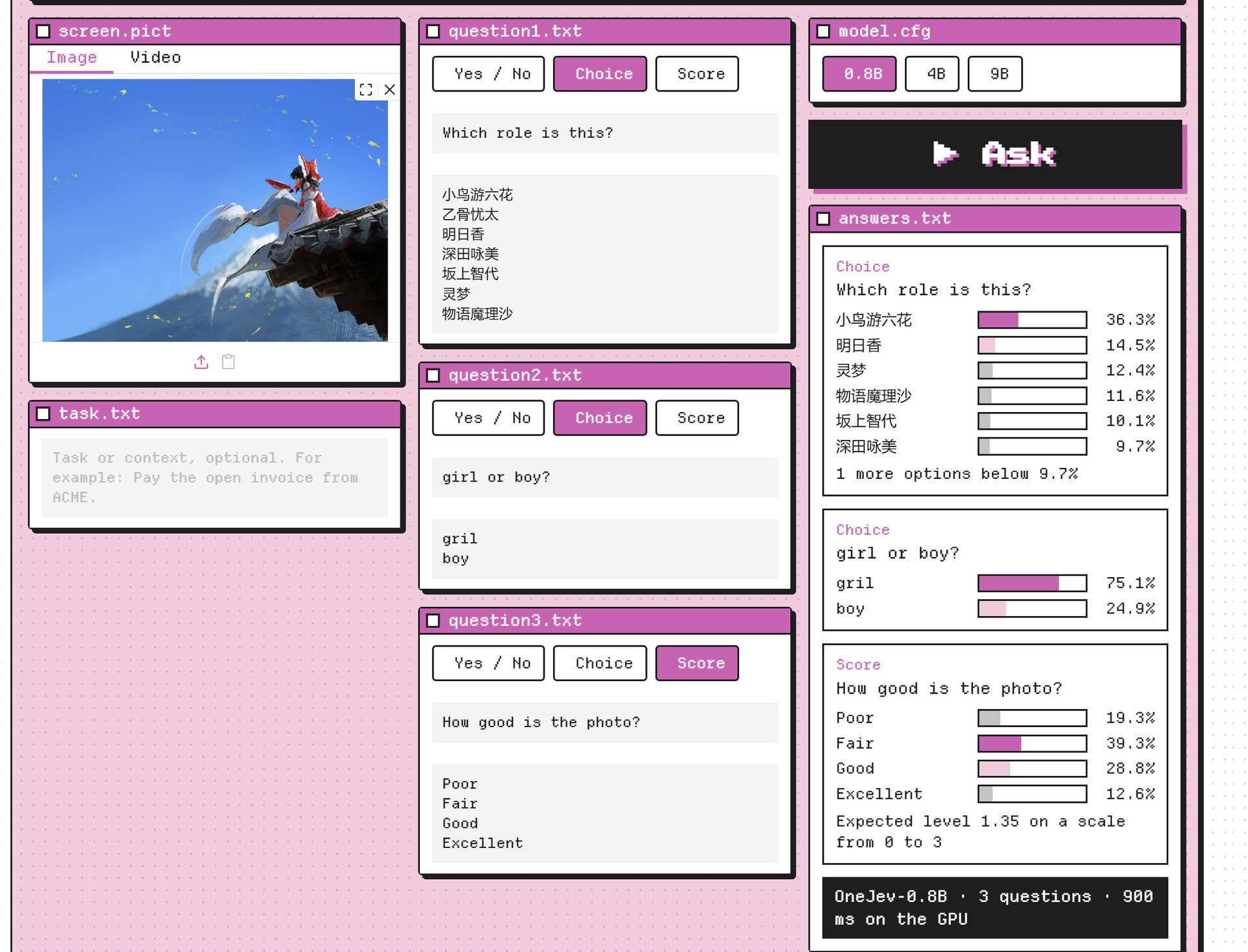Viewport: 1248px width, 952px height.
Task: Click the 75.1% bar for gril
Action: pos(1032,583)
